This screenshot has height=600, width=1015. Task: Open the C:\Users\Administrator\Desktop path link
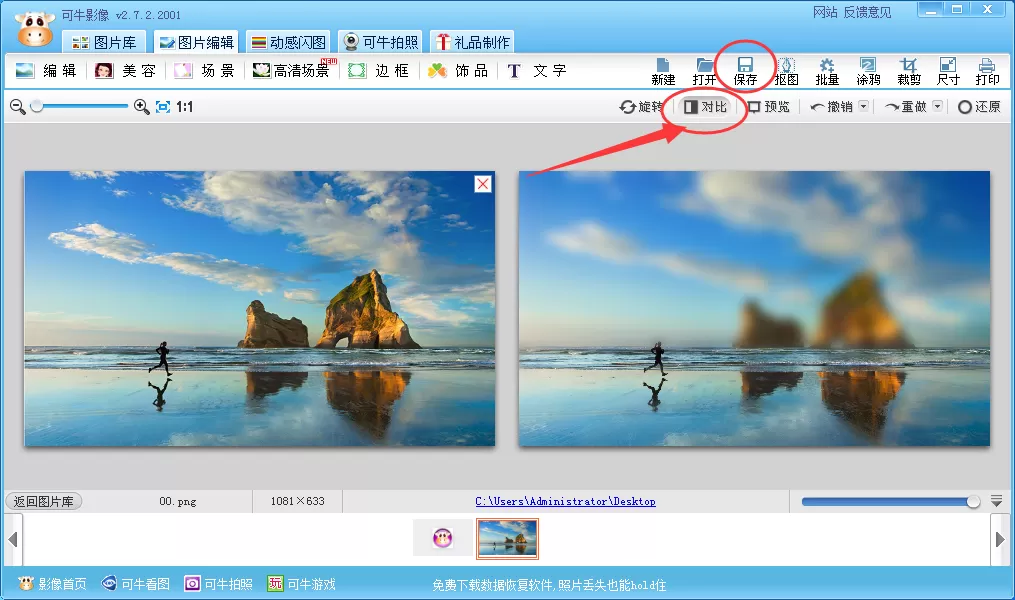(x=565, y=502)
